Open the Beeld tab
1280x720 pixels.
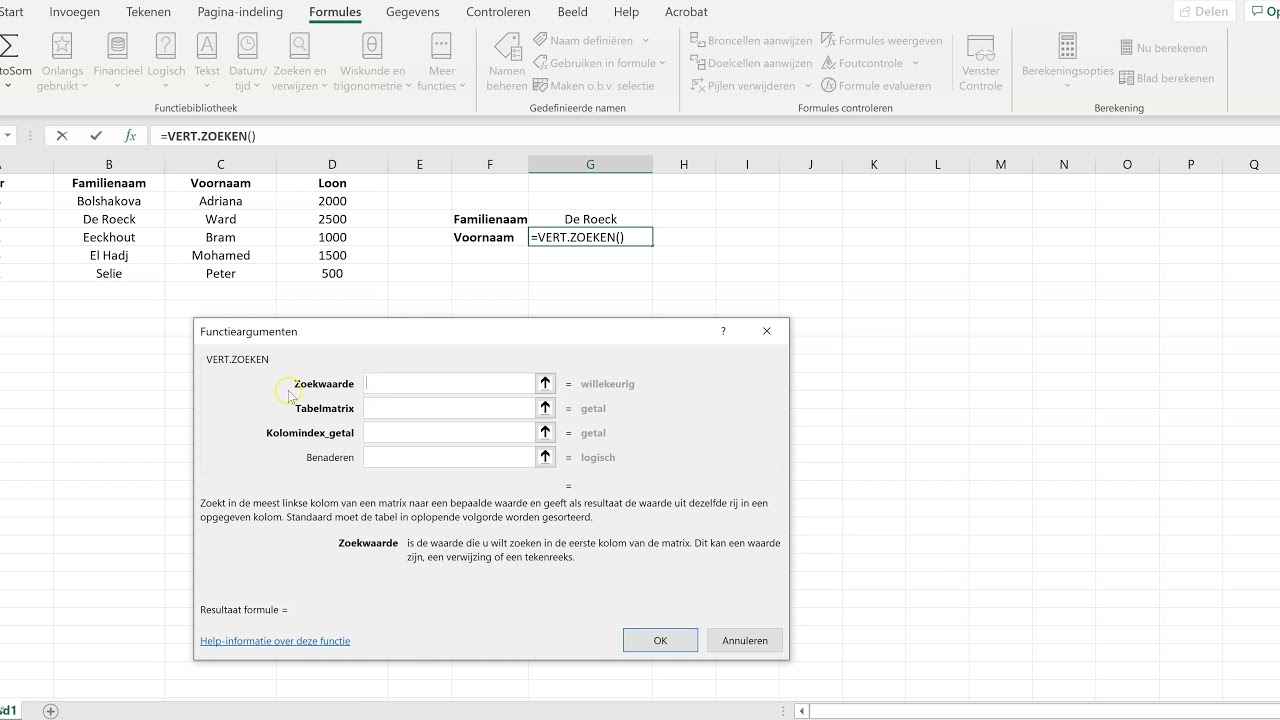tap(573, 12)
